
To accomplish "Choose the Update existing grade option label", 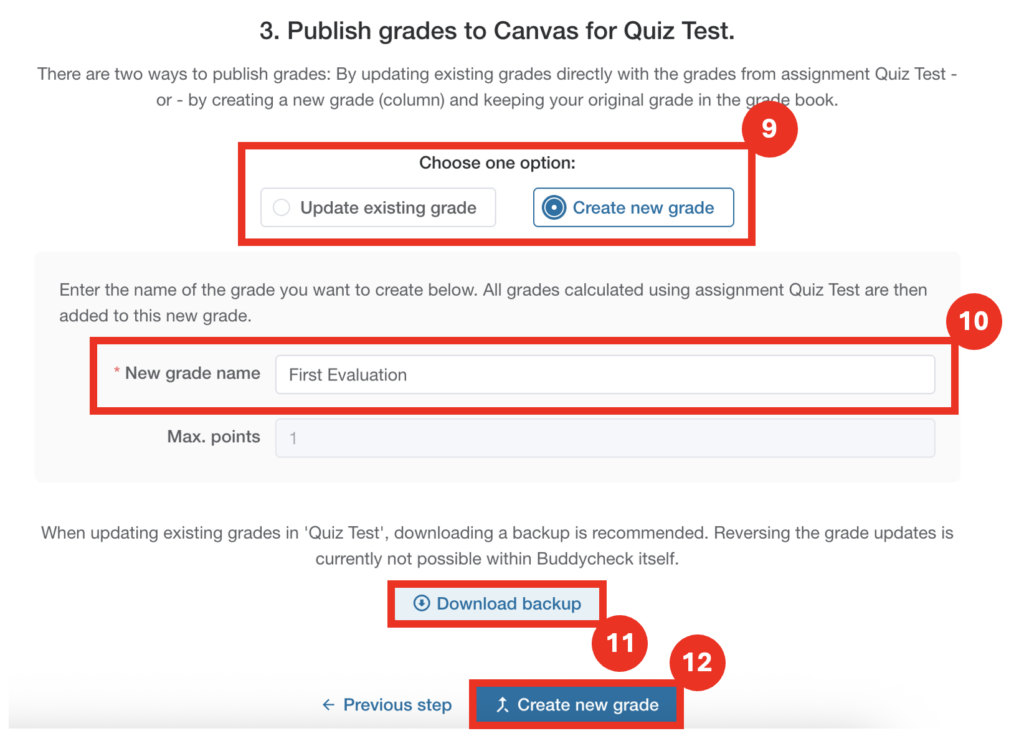I will (x=388, y=208).
